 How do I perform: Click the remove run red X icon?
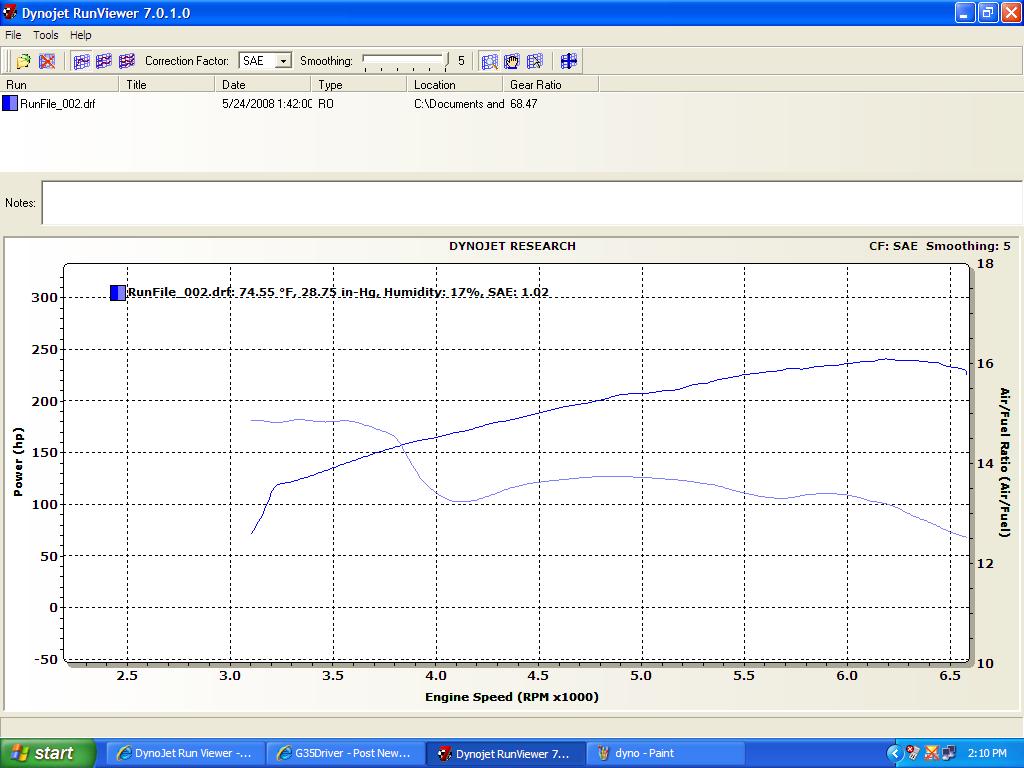click(47, 61)
